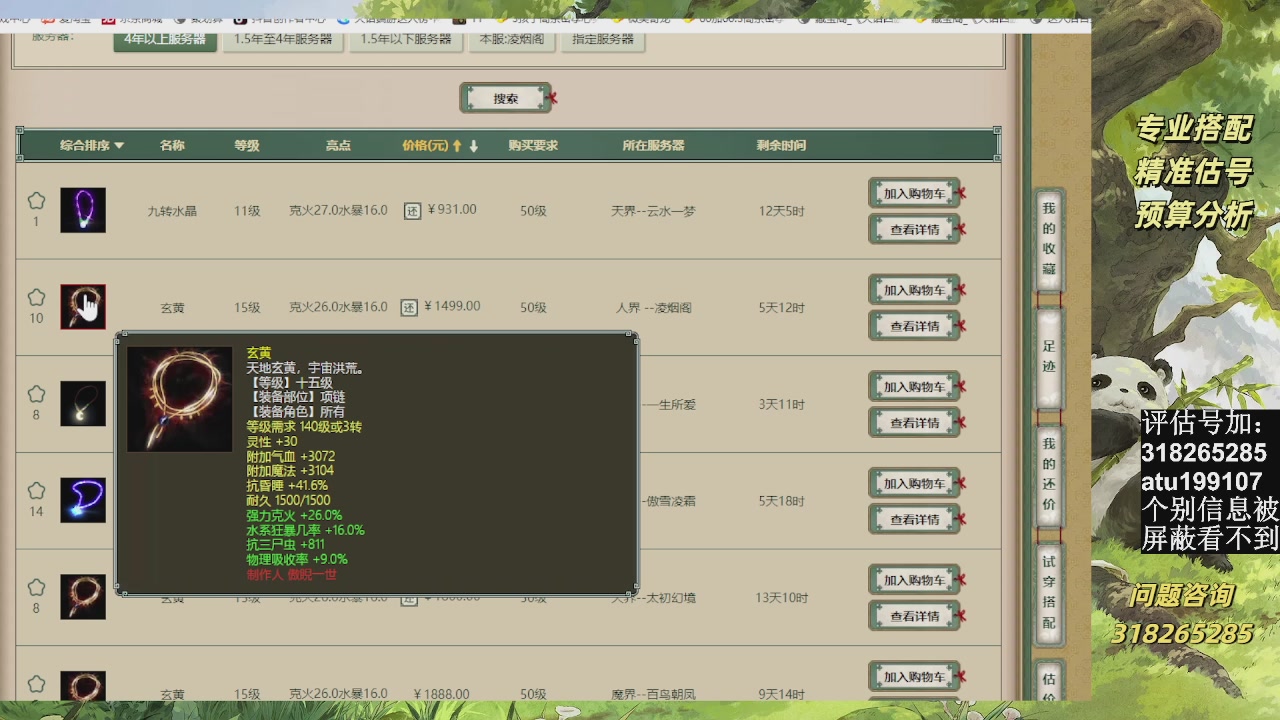1280x720 pixels.
Task: Open 我的收藏 in the side panel
Action: pyautogui.click(x=1048, y=238)
